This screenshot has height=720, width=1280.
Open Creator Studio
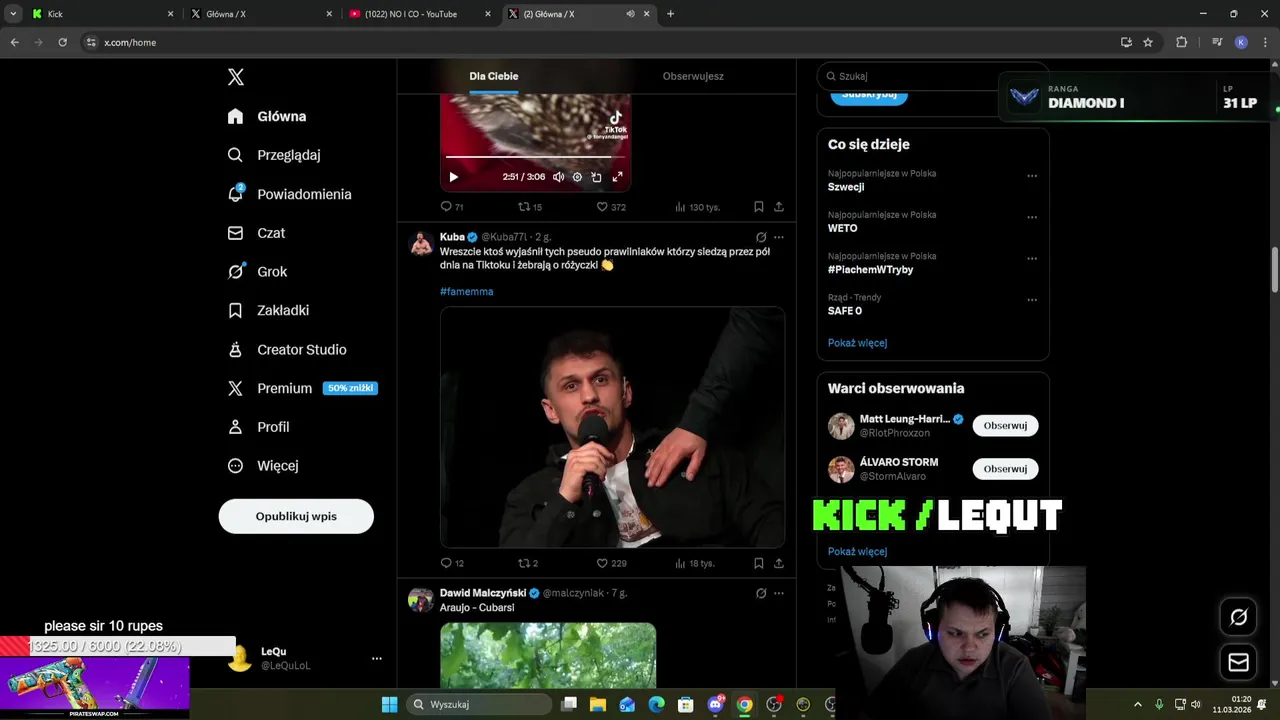287,349
